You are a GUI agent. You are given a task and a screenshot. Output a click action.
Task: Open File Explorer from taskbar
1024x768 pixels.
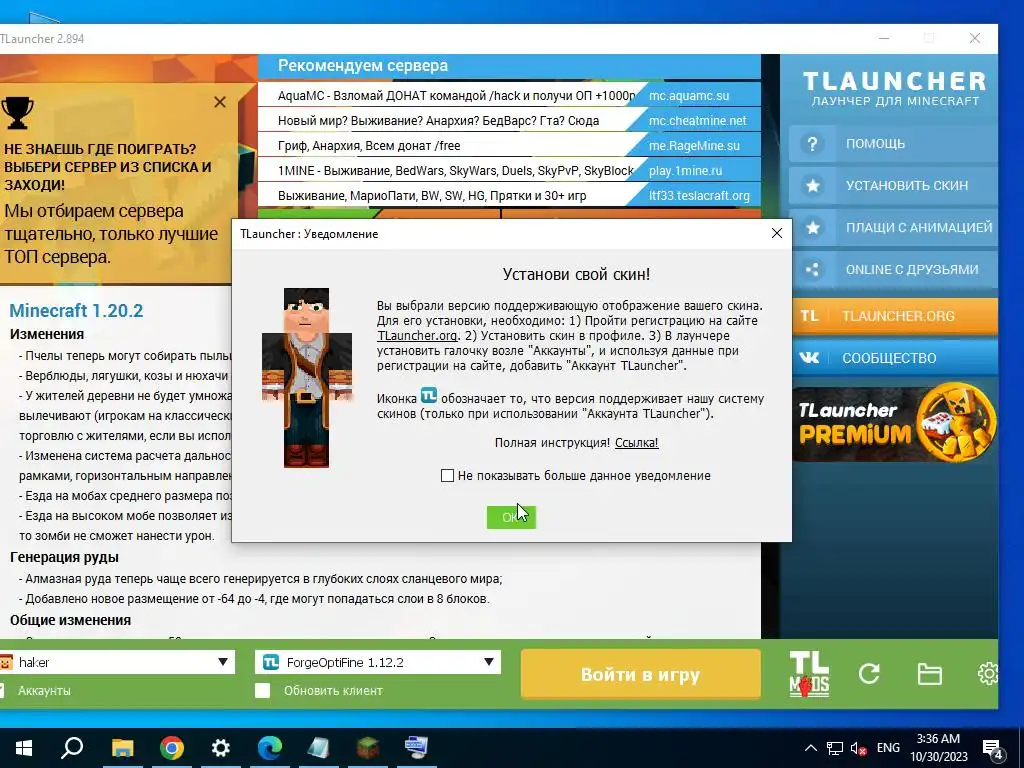pos(122,748)
